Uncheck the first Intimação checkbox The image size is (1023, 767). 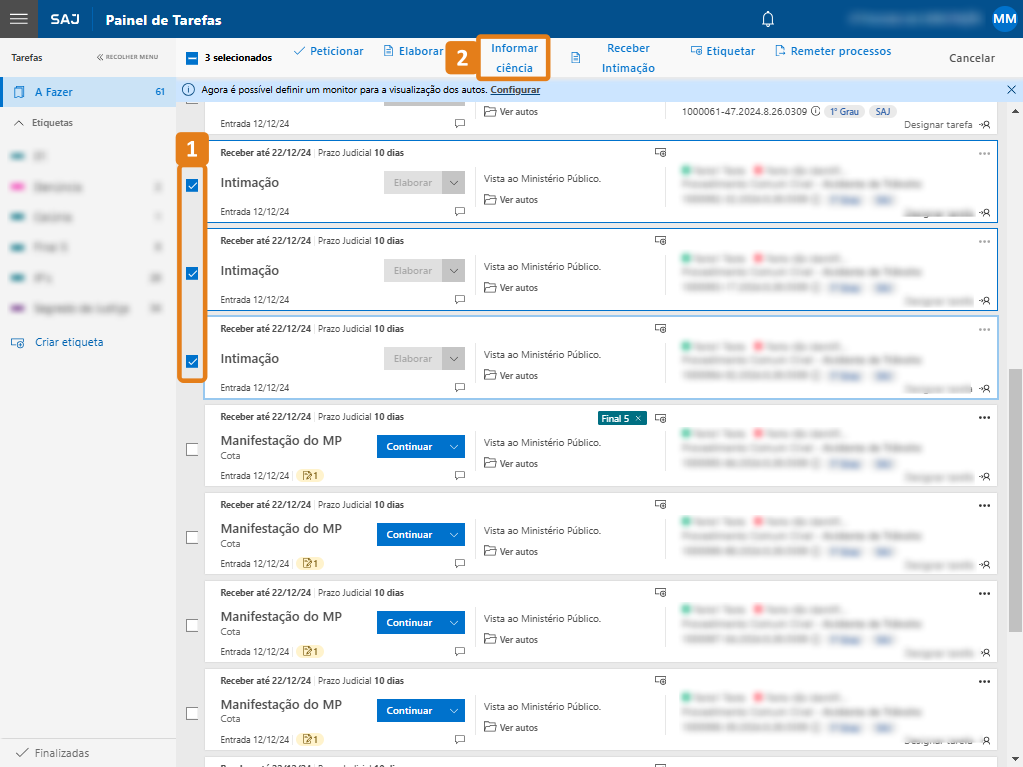[x=192, y=185]
